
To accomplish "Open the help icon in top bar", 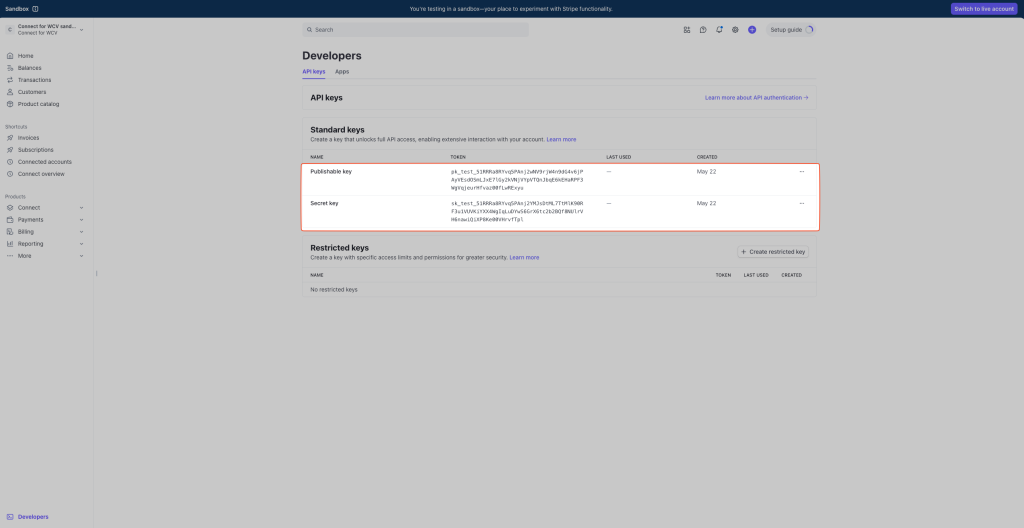I will click(703, 30).
